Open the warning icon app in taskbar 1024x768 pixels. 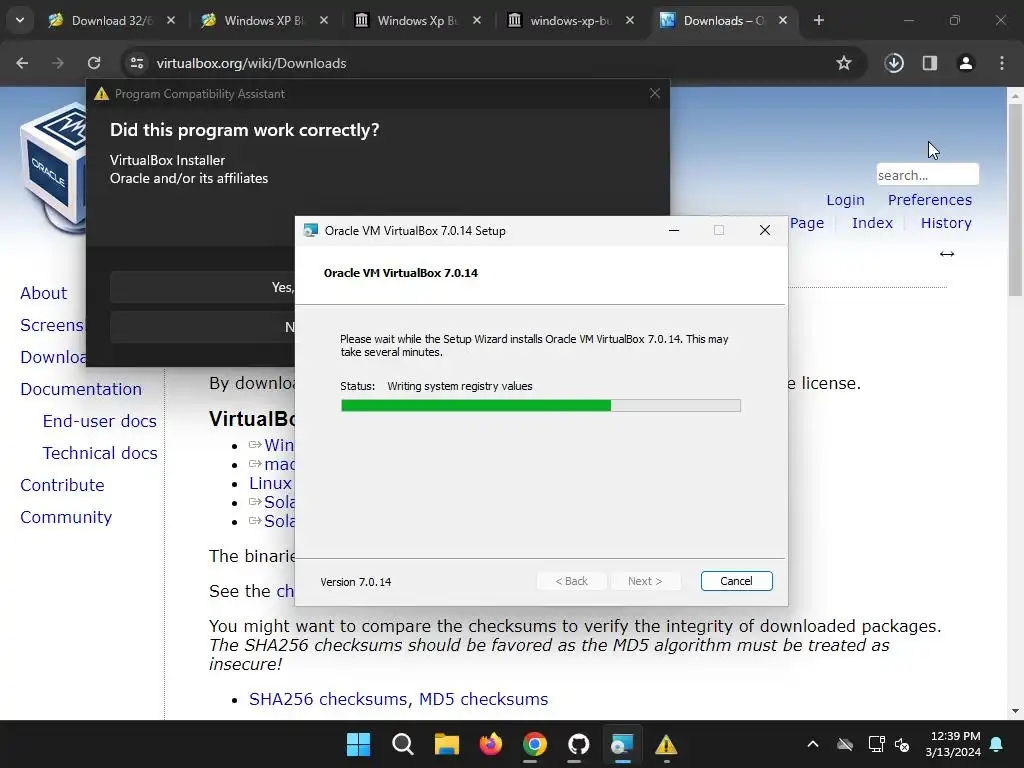tap(665, 744)
